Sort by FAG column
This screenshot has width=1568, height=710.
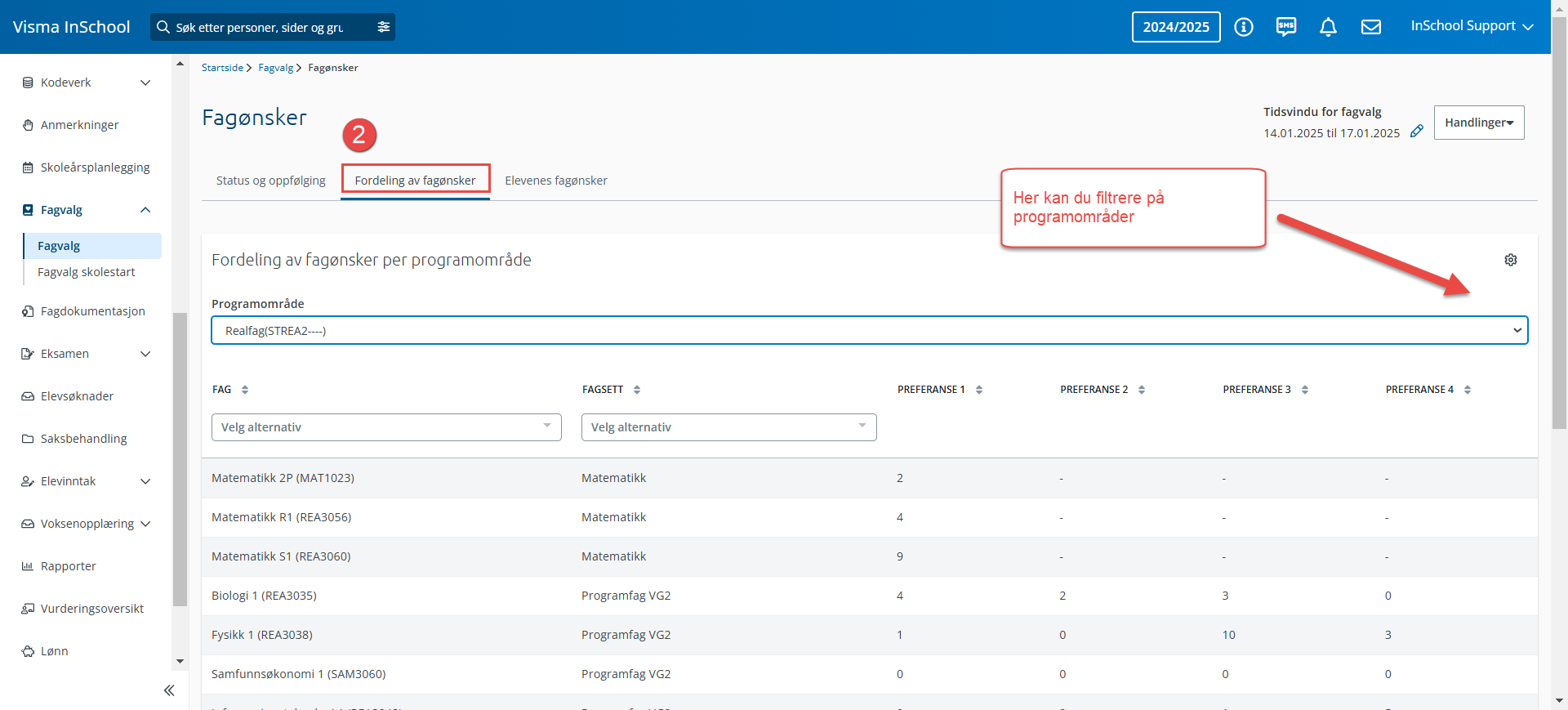(245, 390)
